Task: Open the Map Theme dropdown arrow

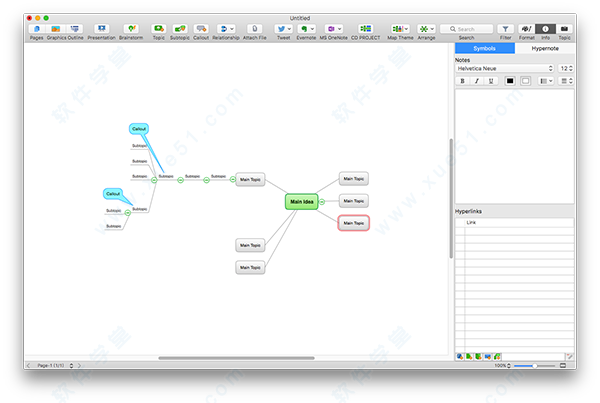Action: [406, 29]
